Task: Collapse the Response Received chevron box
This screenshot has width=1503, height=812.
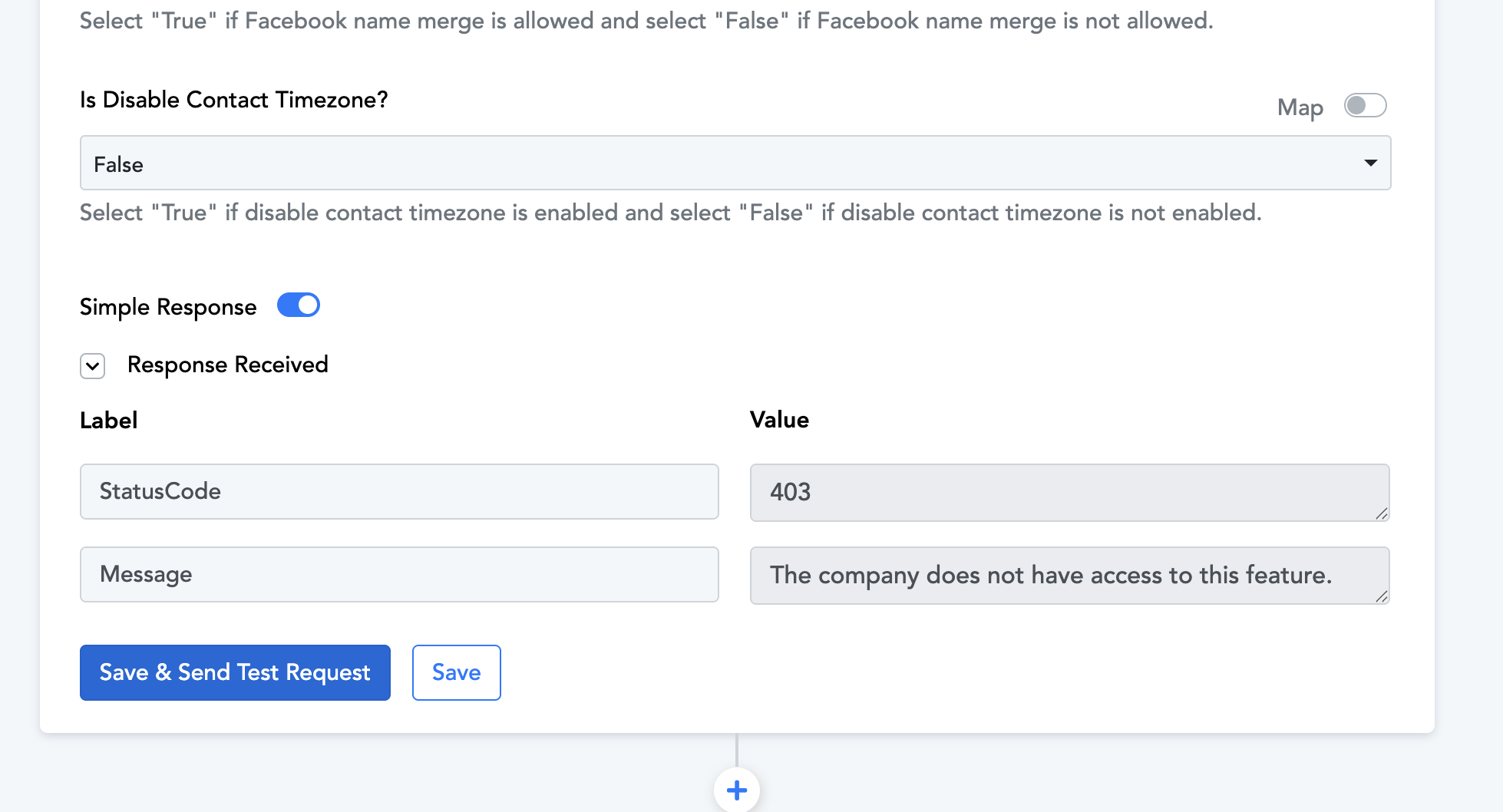Action: pyautogui.click(x=93, y=366)
